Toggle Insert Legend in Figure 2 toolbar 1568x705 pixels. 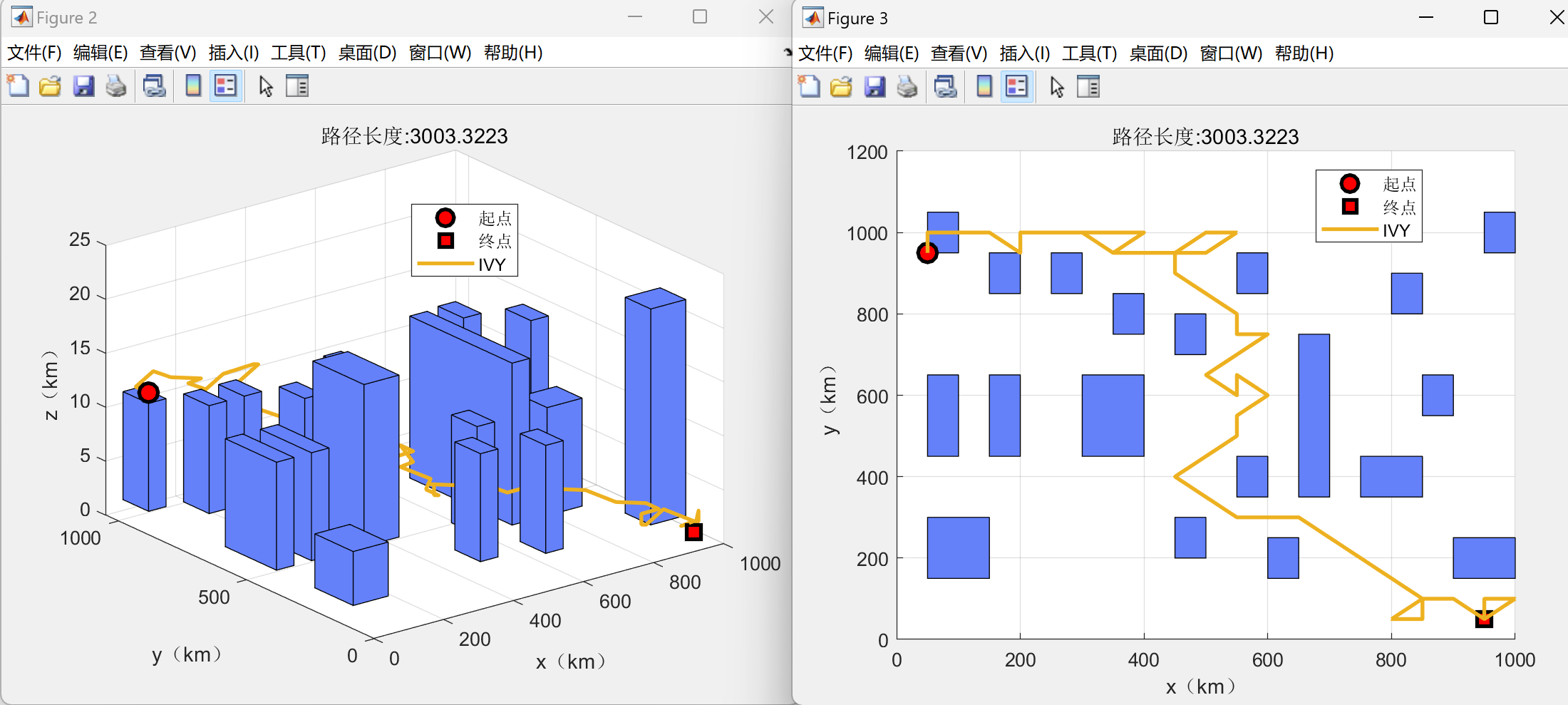pos(225,86)
